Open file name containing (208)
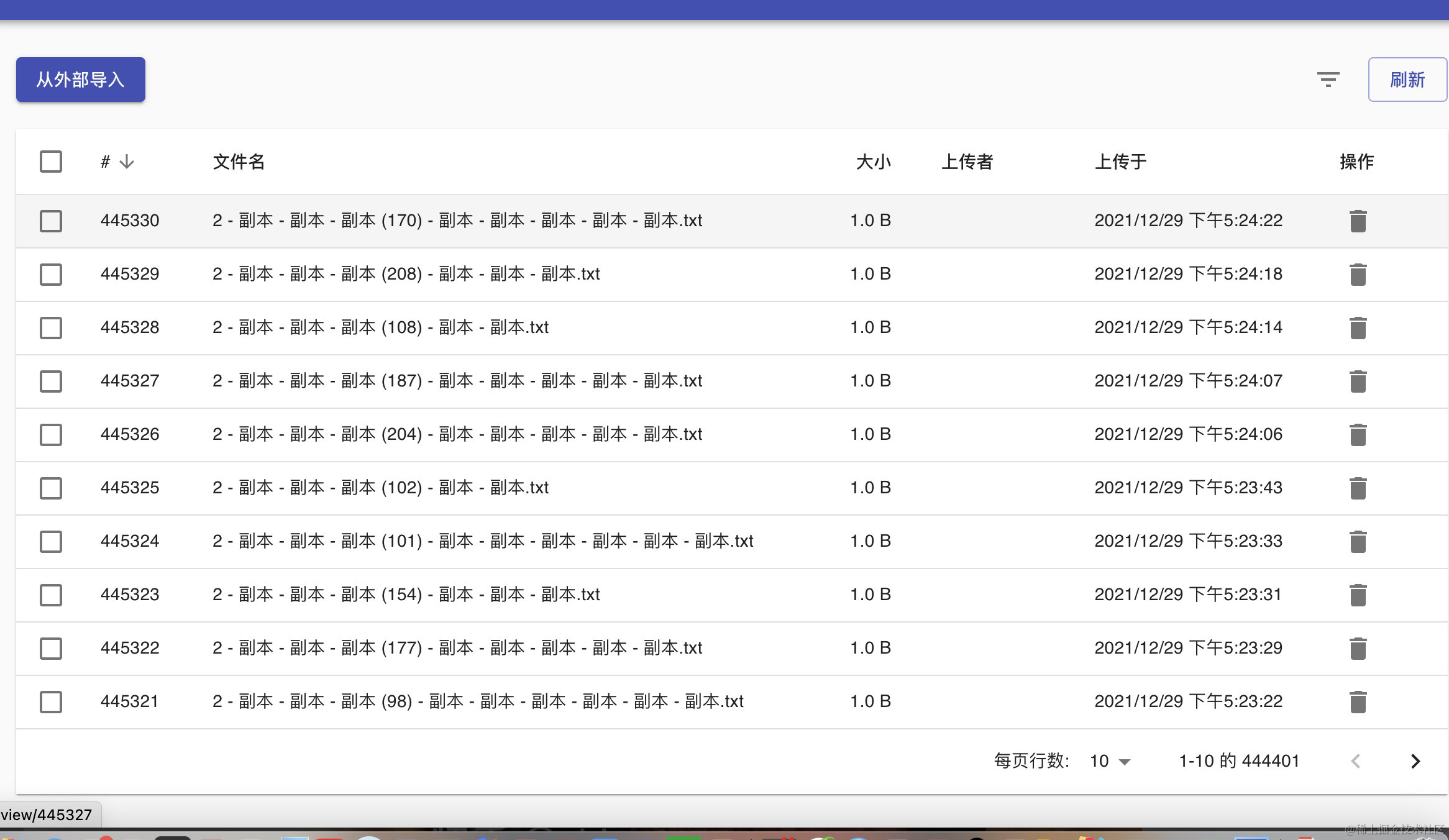 click(x=406, y=274)
